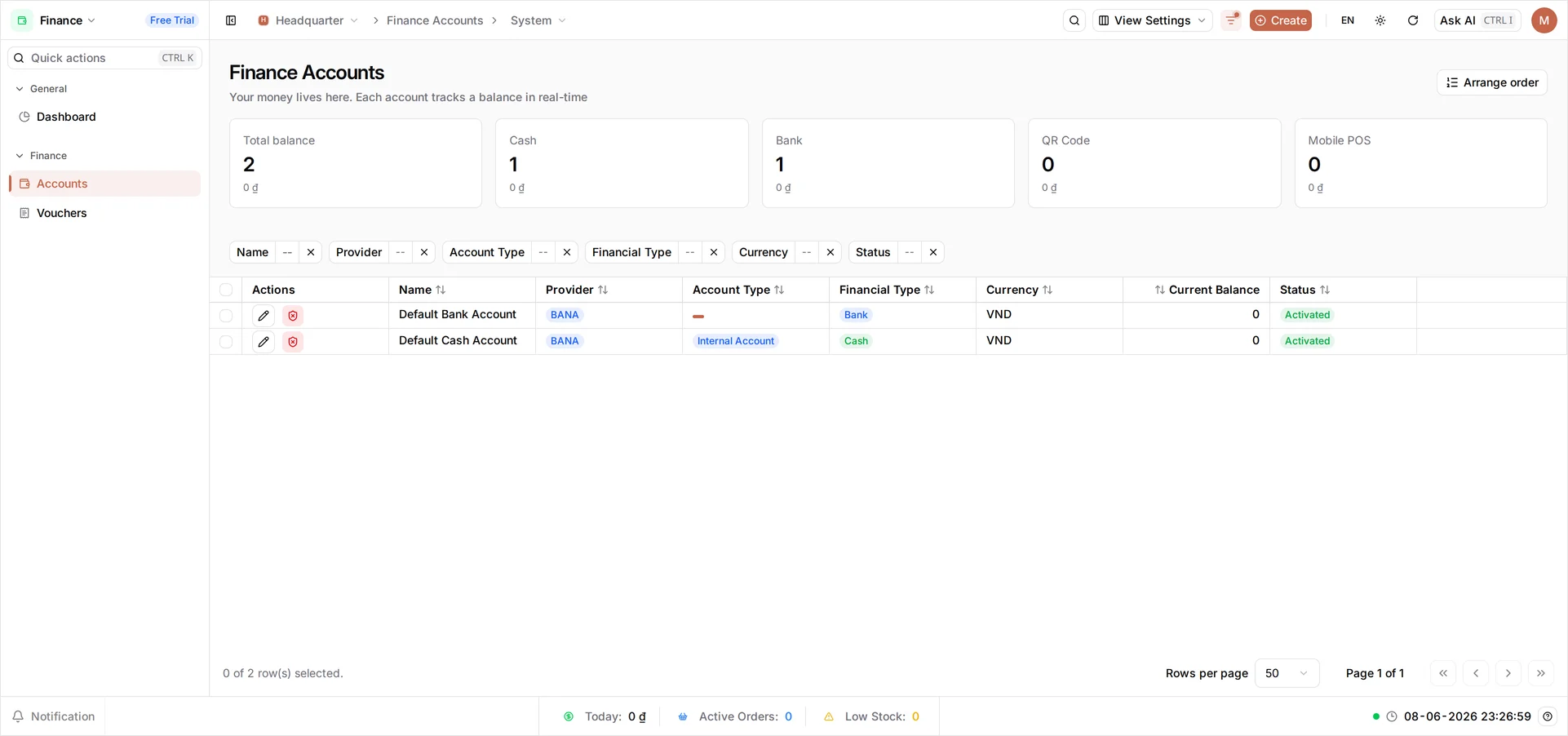Click Low Stock in the status bar

[x=872, y=716]
